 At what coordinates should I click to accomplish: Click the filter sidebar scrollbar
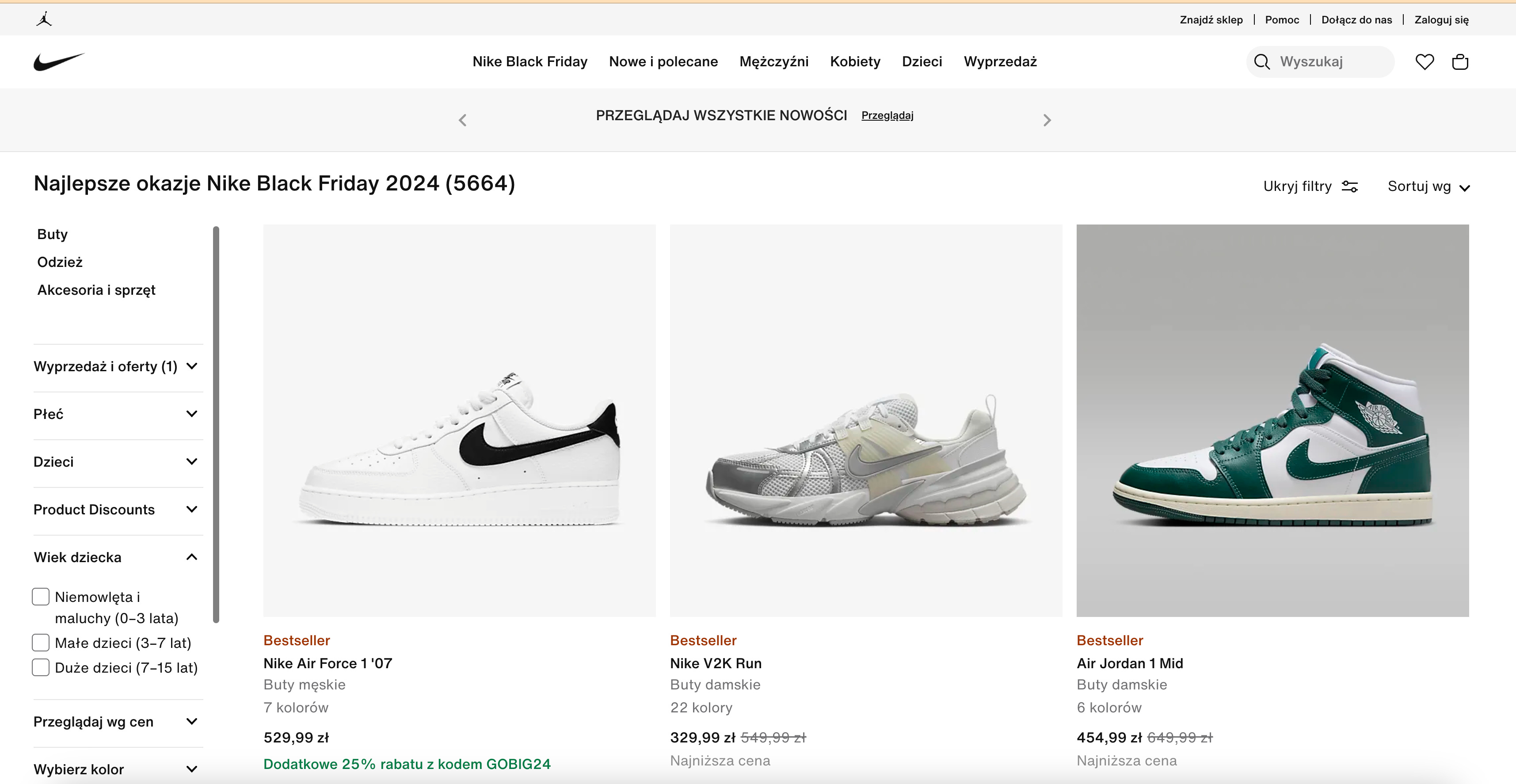[216, 424]
